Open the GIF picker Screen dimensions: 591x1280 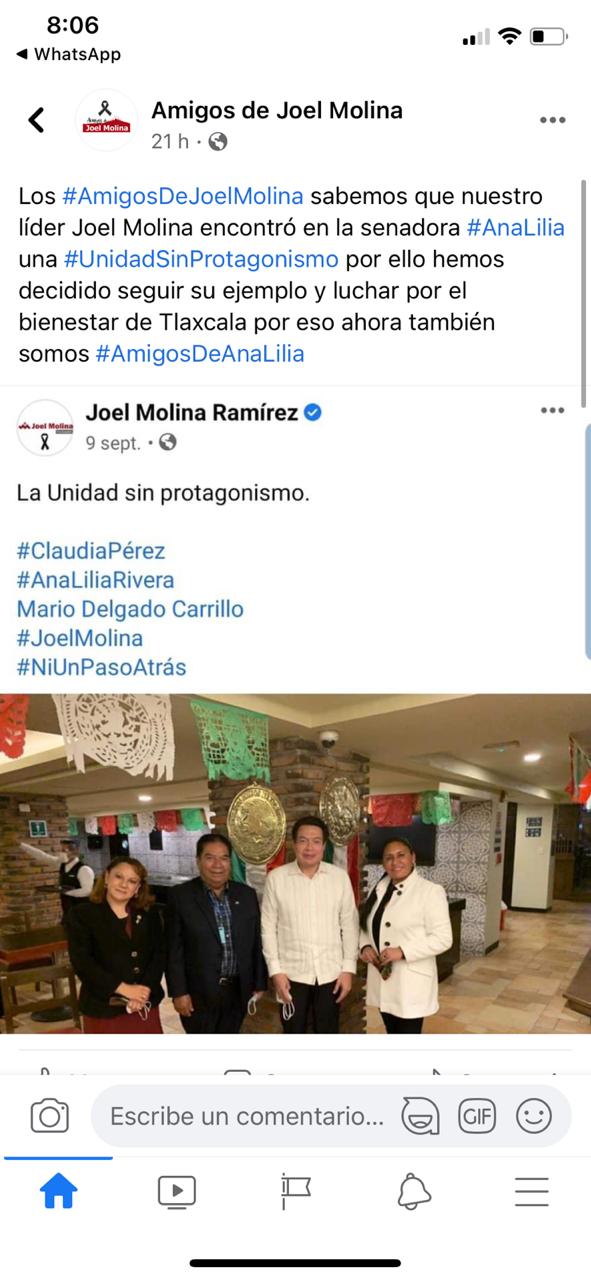click(477, 1116)
